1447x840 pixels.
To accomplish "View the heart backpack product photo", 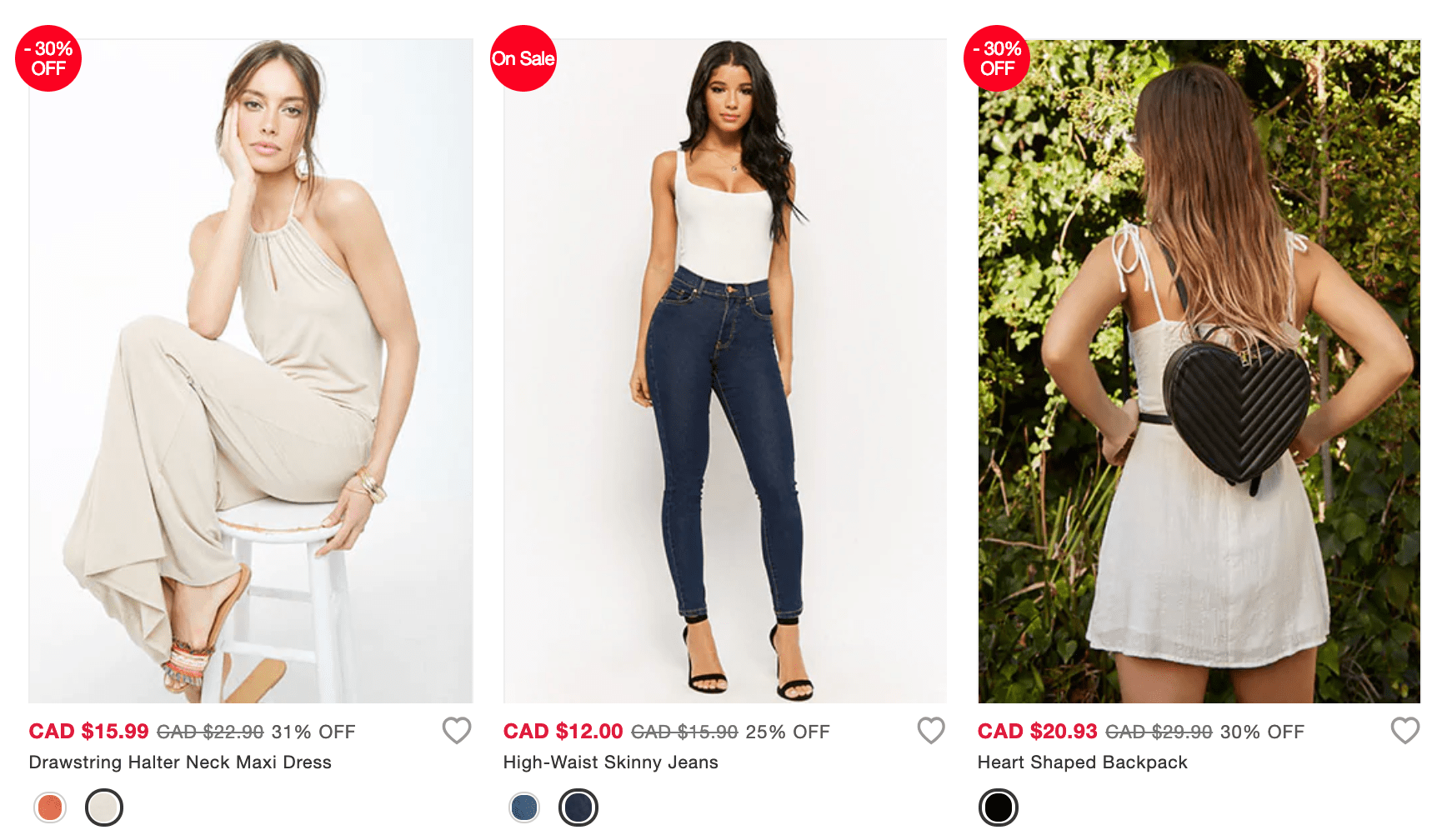I will [x=1199, y=371].
